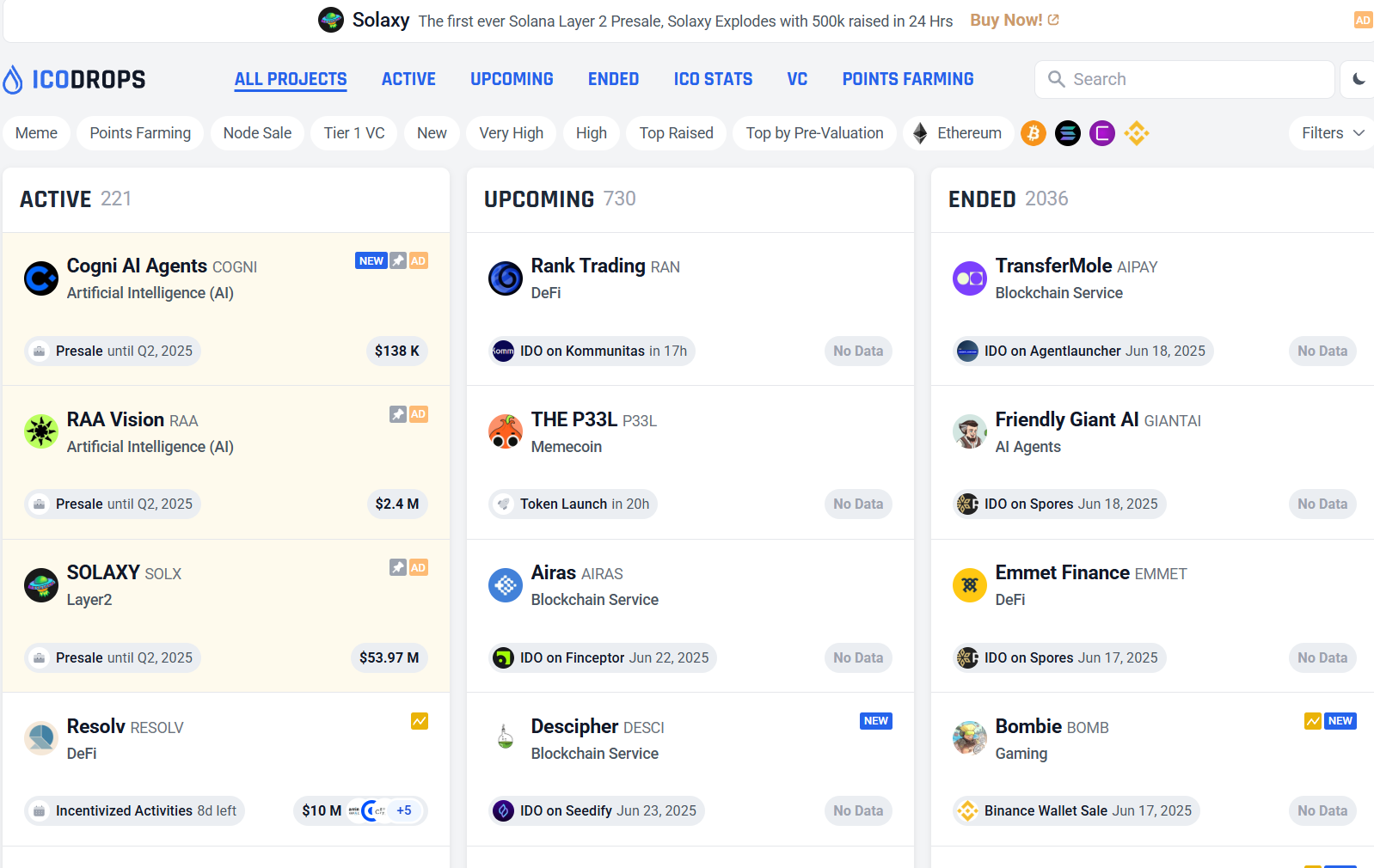Choose the BNB chain filter icon

coord(1136,133)
